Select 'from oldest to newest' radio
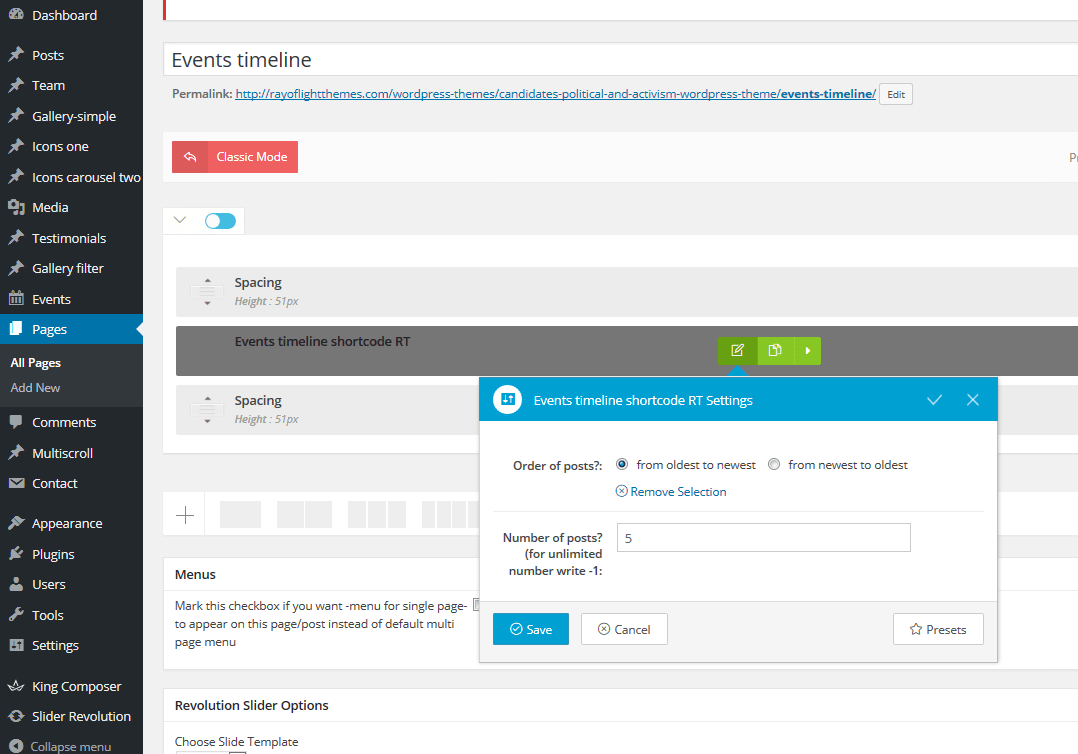The image size is (1078, 754). pyautogui.click(x=622, y=464)
